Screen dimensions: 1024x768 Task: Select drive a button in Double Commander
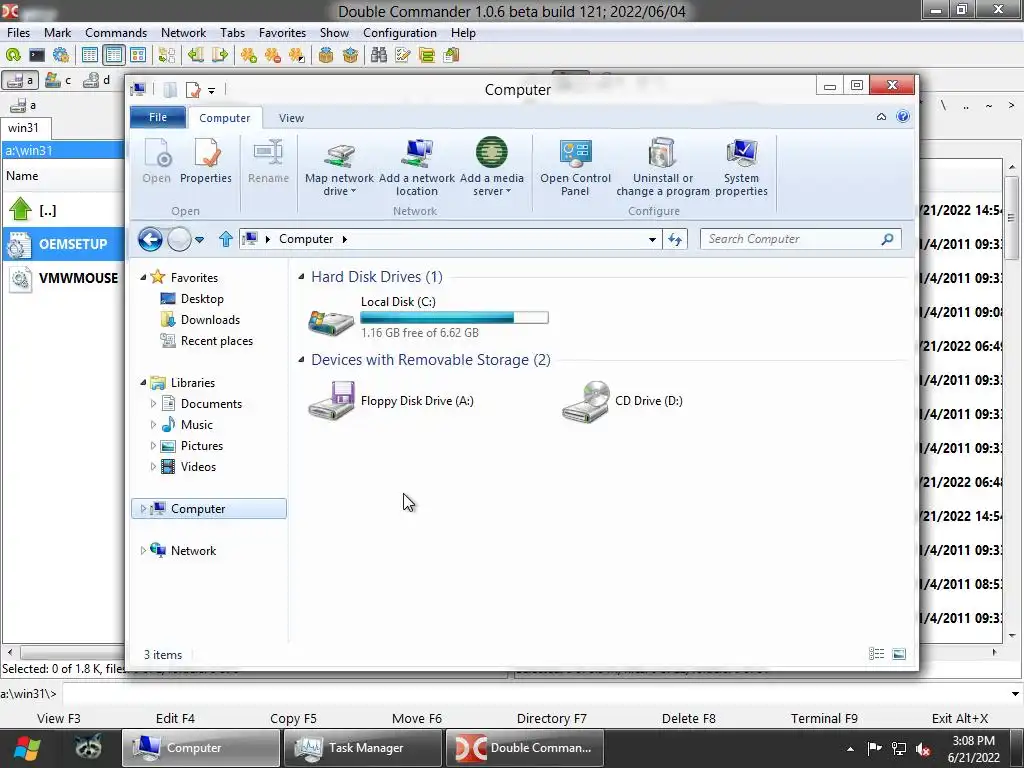coord(20,80)
